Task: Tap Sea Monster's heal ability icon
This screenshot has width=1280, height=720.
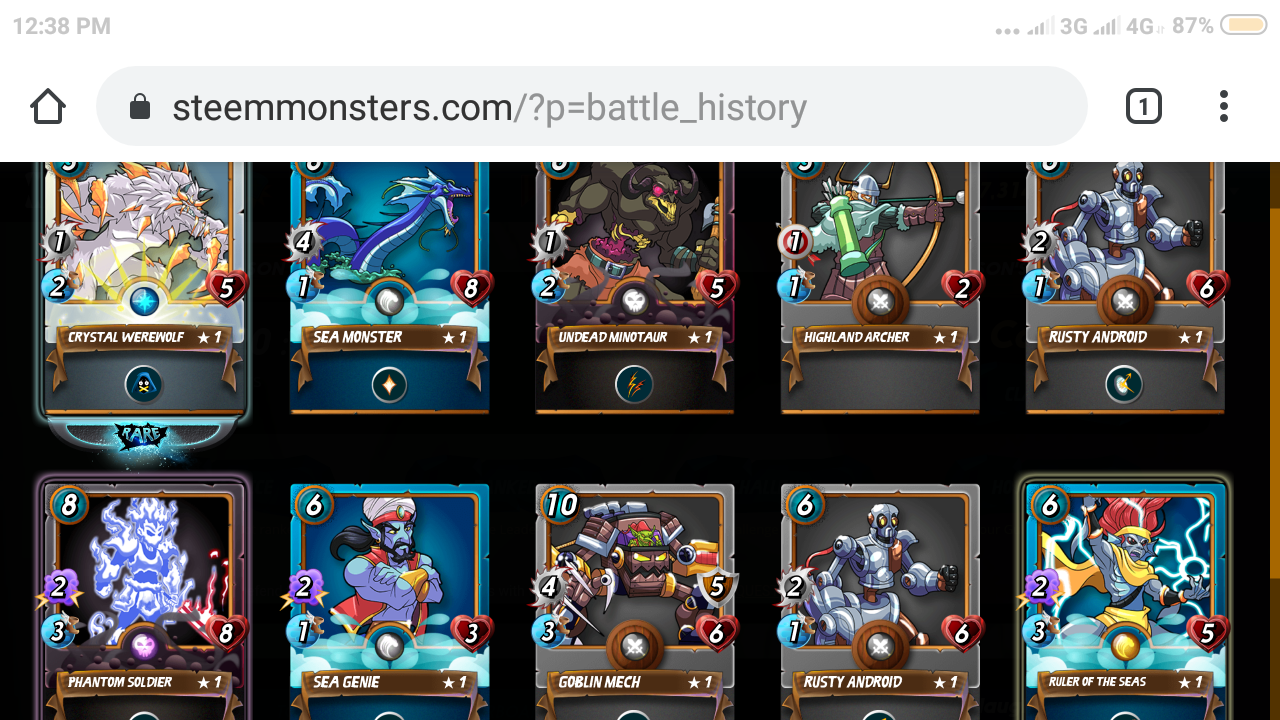Action: (x=389, y=383)
